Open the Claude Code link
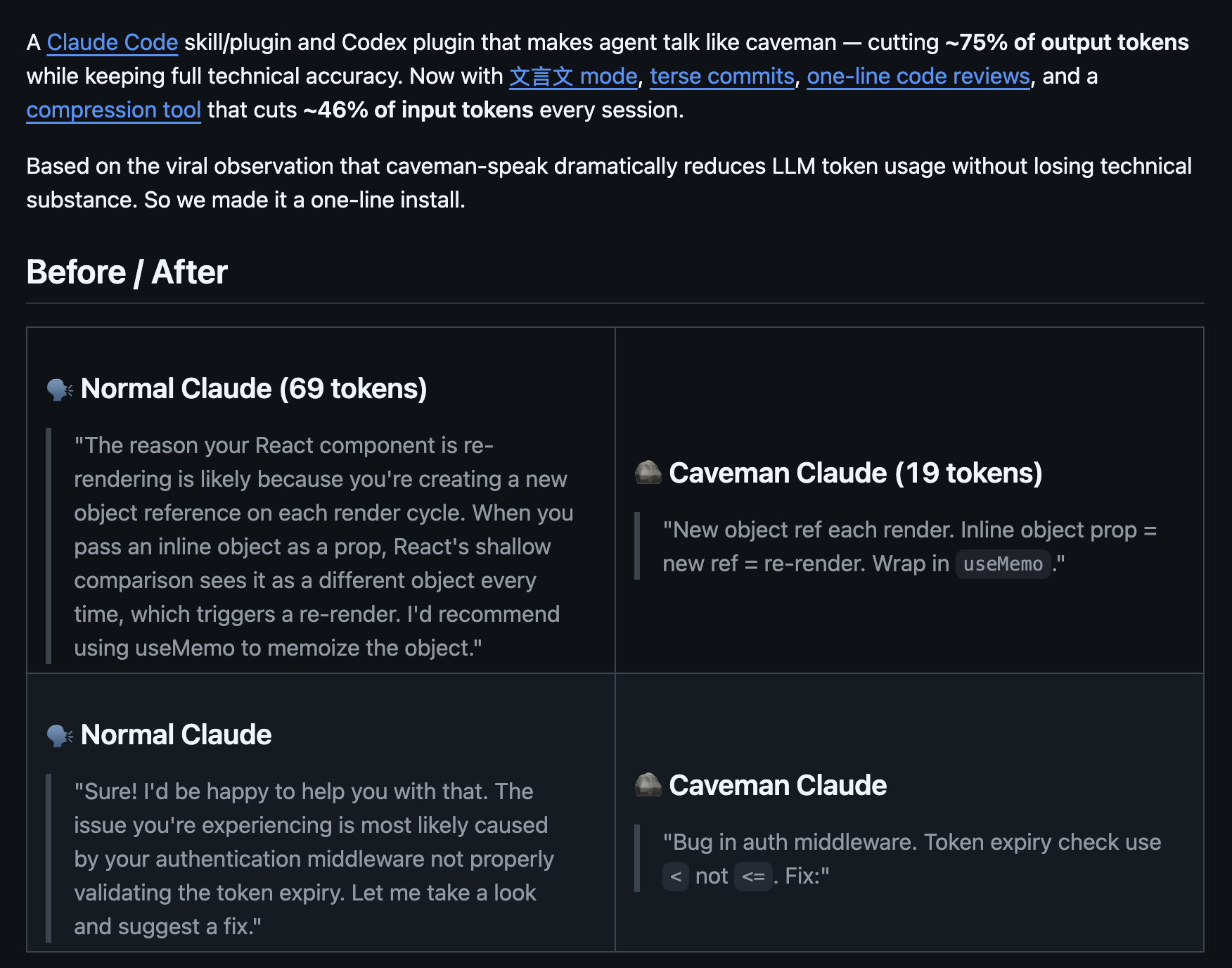 tap(112, 42)
